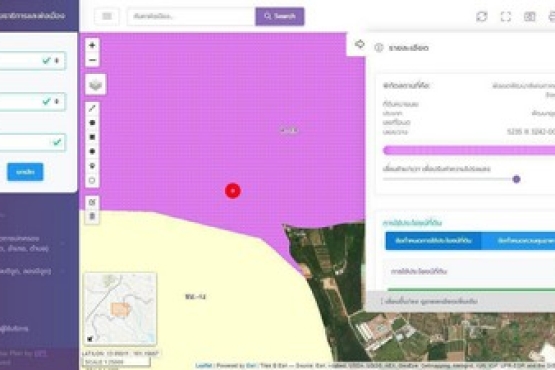Select the draw polyline tool
555x370 pixels.
click(x=92, y=108)
